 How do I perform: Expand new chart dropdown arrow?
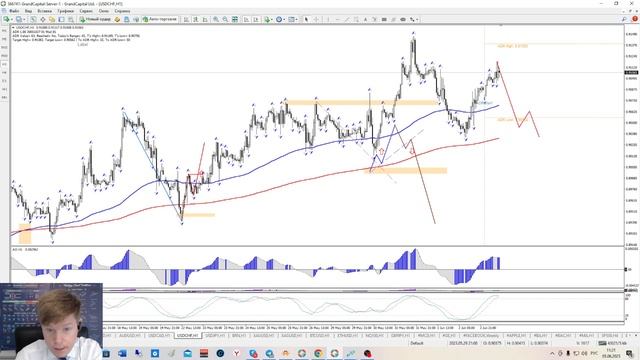point(12,19)
